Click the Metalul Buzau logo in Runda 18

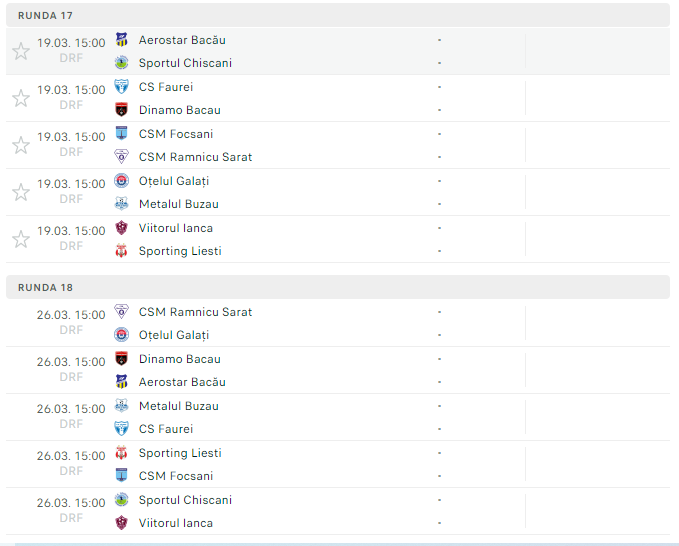122,406
